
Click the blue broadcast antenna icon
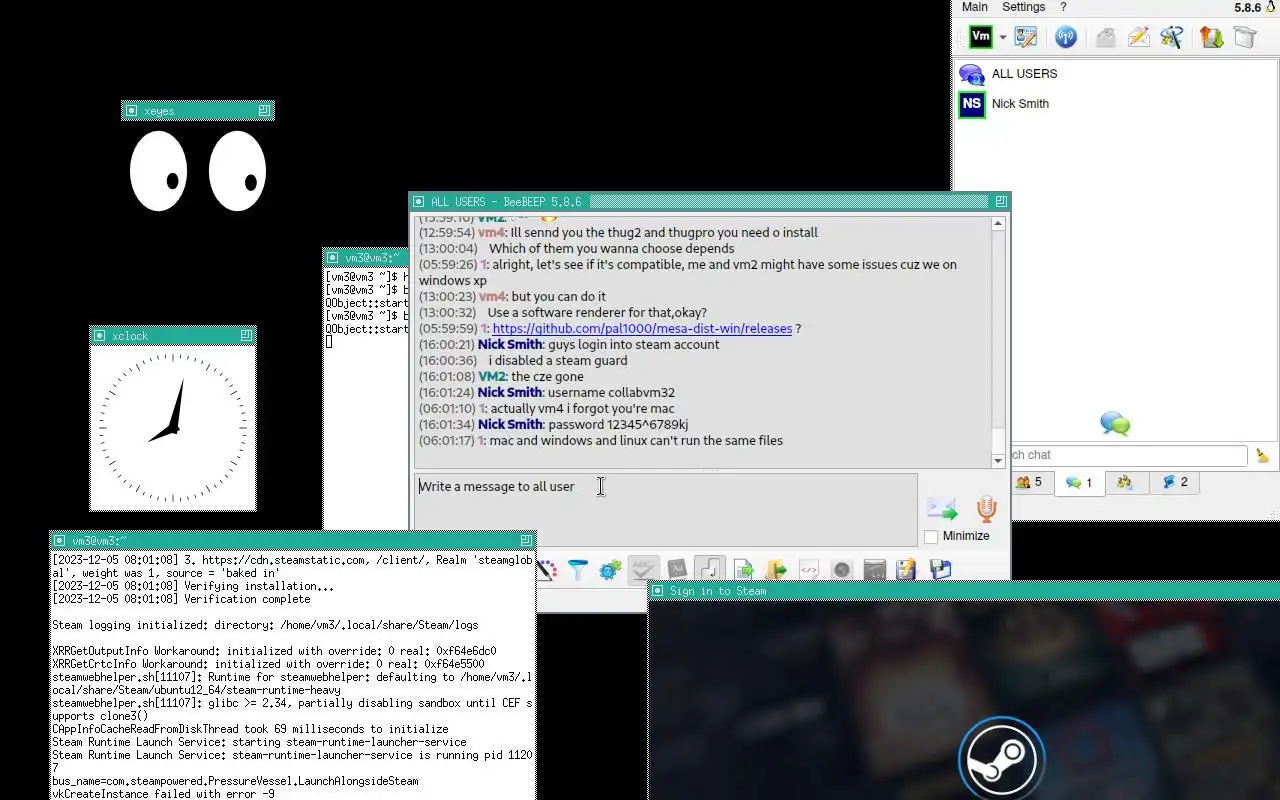[x=1066, y=37]
